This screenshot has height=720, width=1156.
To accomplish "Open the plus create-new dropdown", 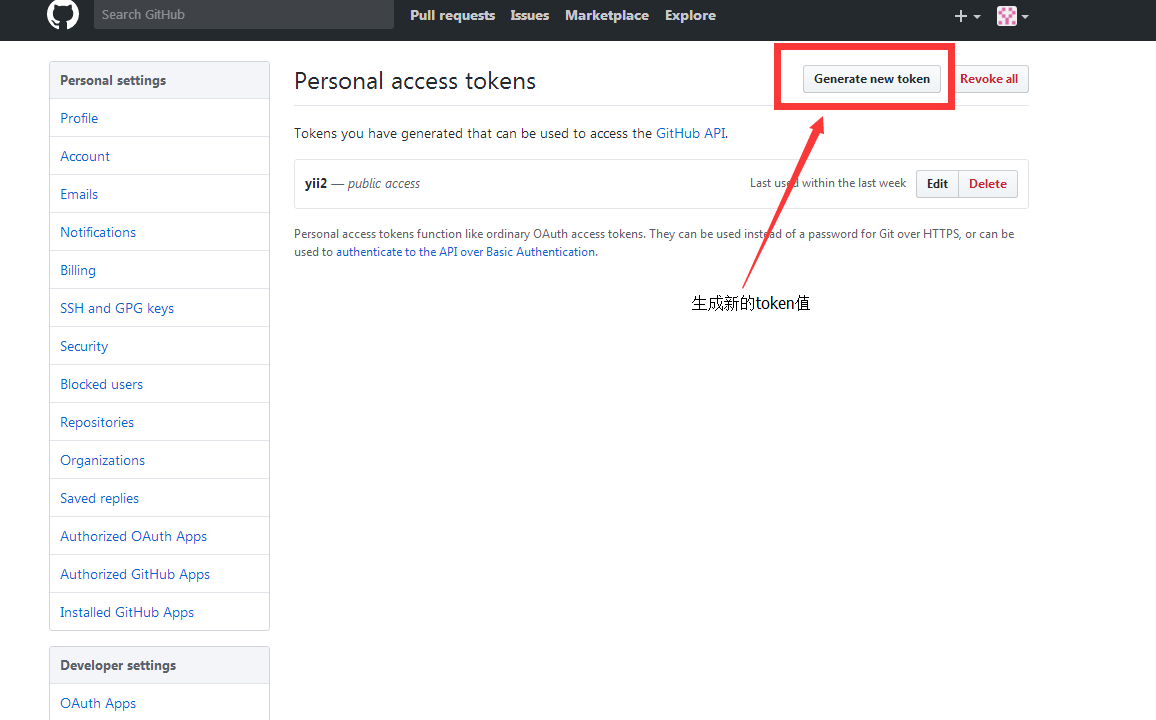I will tap(967, 16).
